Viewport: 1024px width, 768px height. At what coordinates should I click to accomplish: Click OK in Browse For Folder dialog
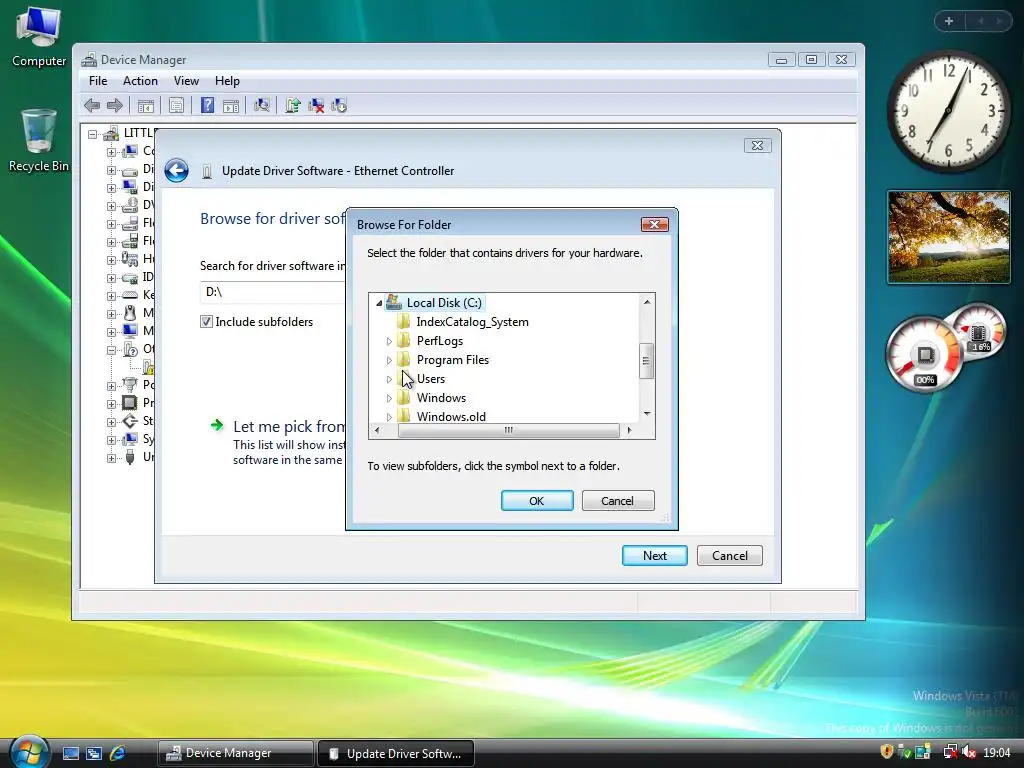537,501
